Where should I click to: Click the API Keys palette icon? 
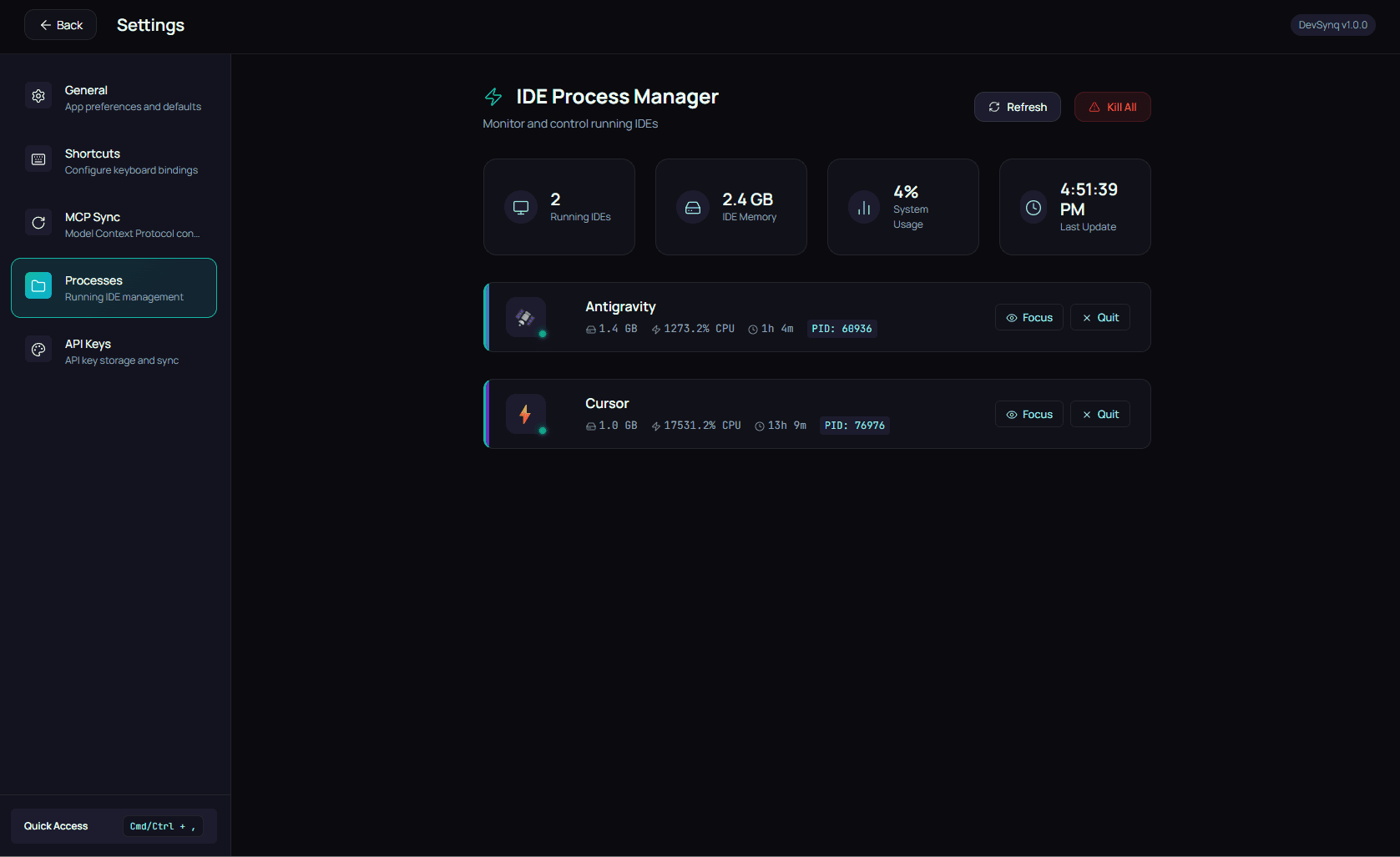coord(38,349)
